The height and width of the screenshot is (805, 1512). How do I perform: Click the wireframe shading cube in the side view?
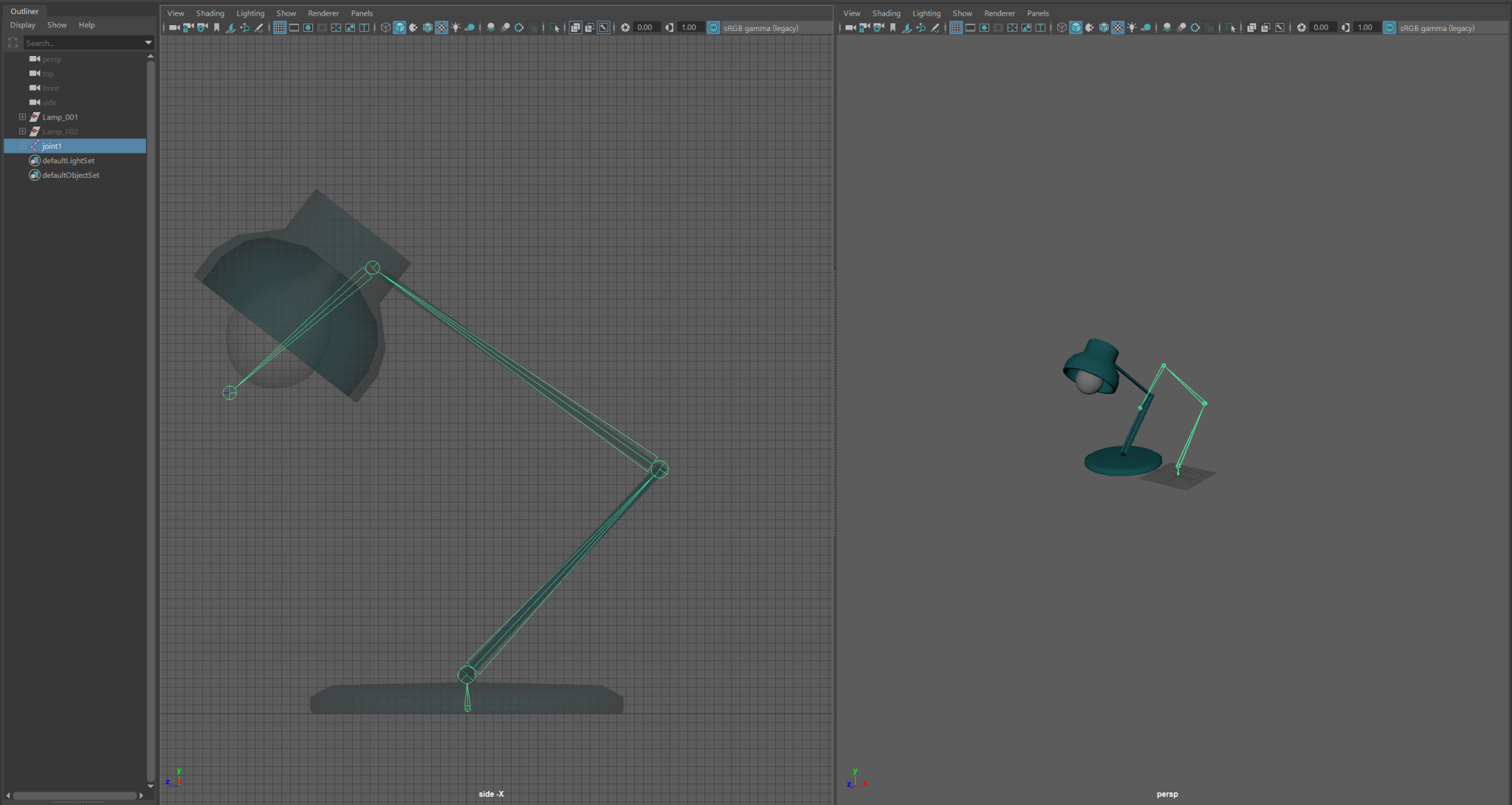(385, 27)
